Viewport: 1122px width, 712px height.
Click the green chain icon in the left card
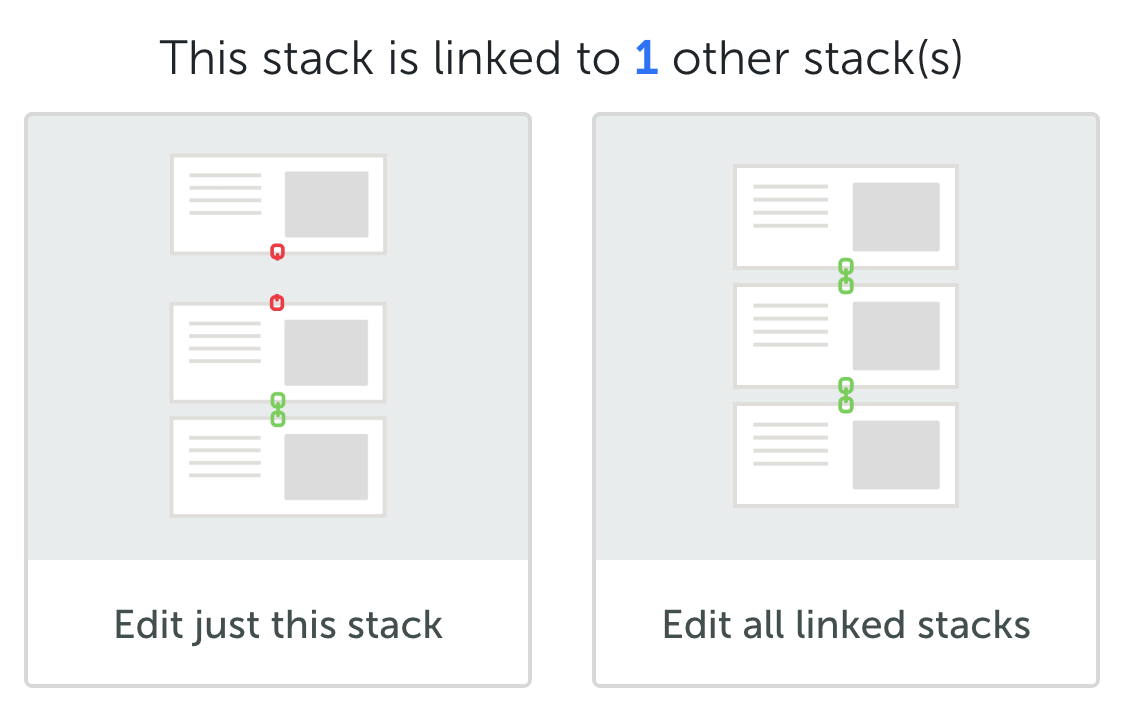click(278, 409)
